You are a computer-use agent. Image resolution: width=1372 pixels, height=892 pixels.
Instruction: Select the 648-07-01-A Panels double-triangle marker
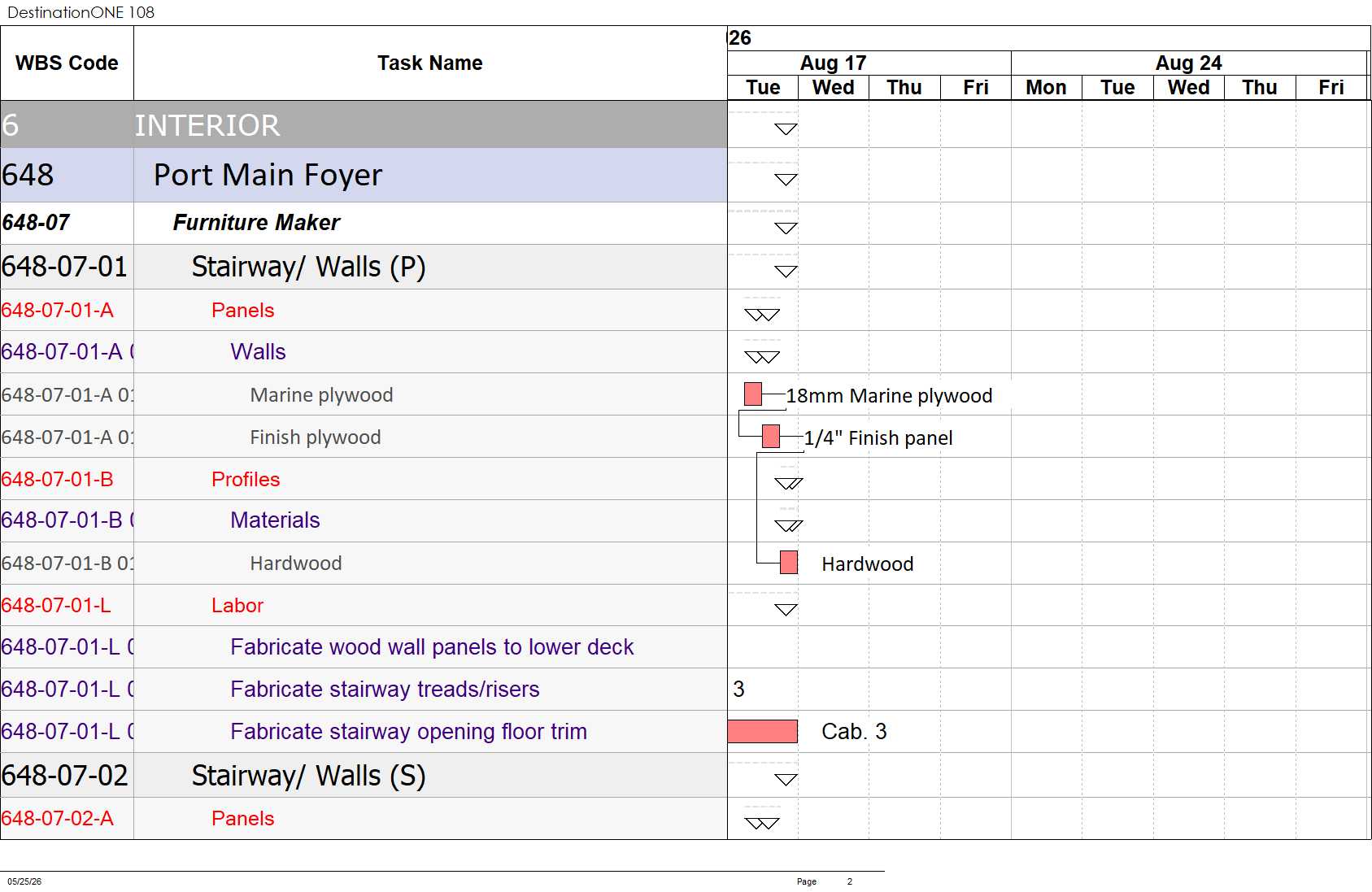click(x=762, y=315)
